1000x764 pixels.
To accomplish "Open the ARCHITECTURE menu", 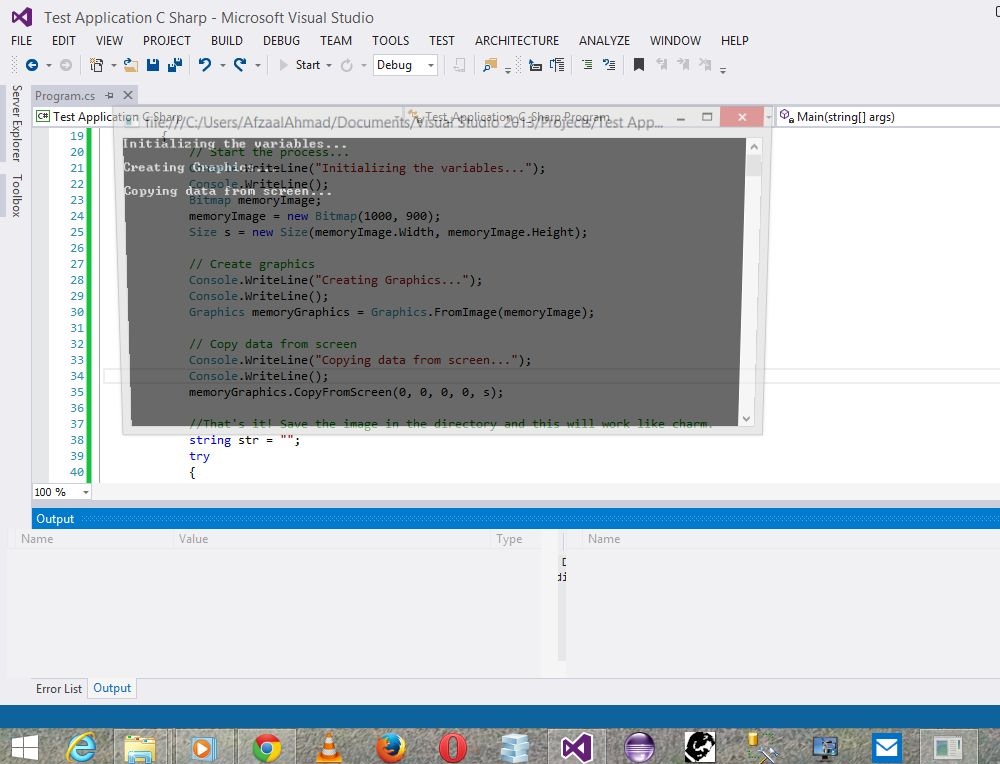I will tap(517, 41).
